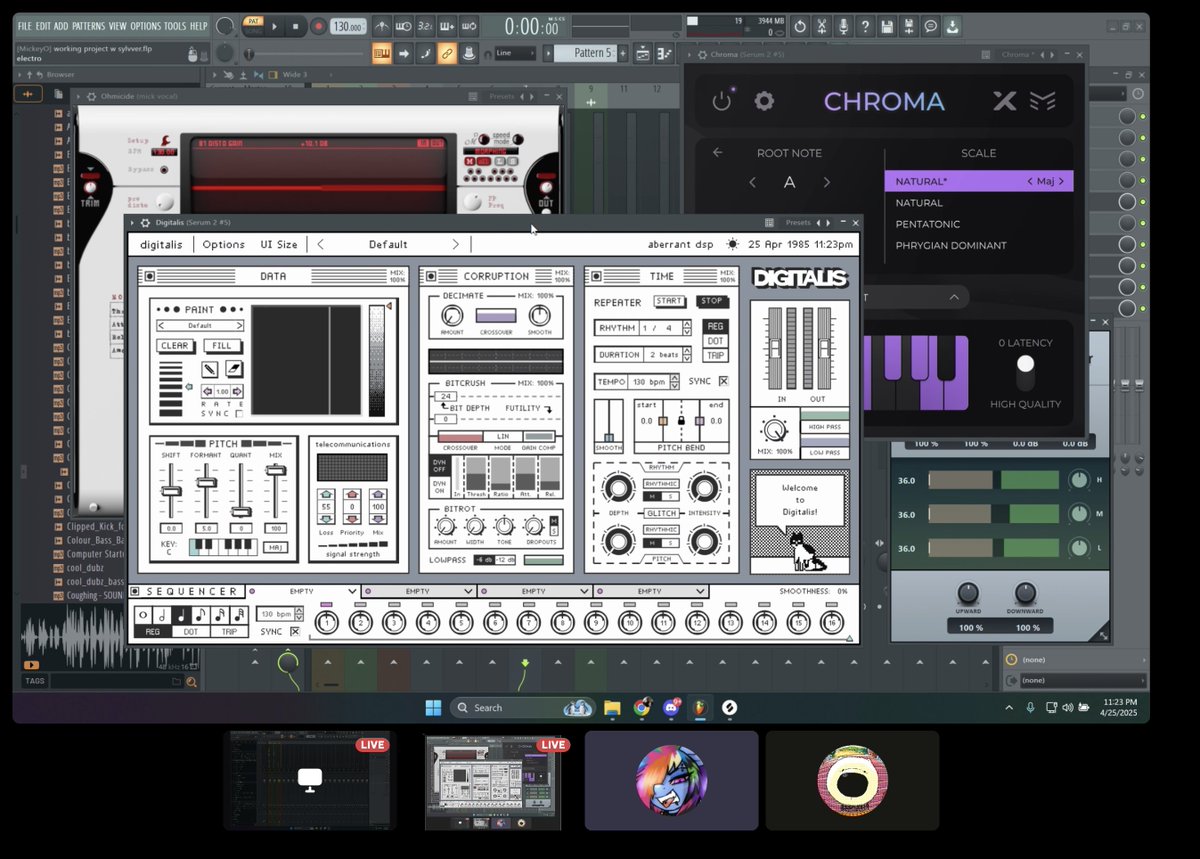Select the pencil tool in Paint

tap(210, 369)
